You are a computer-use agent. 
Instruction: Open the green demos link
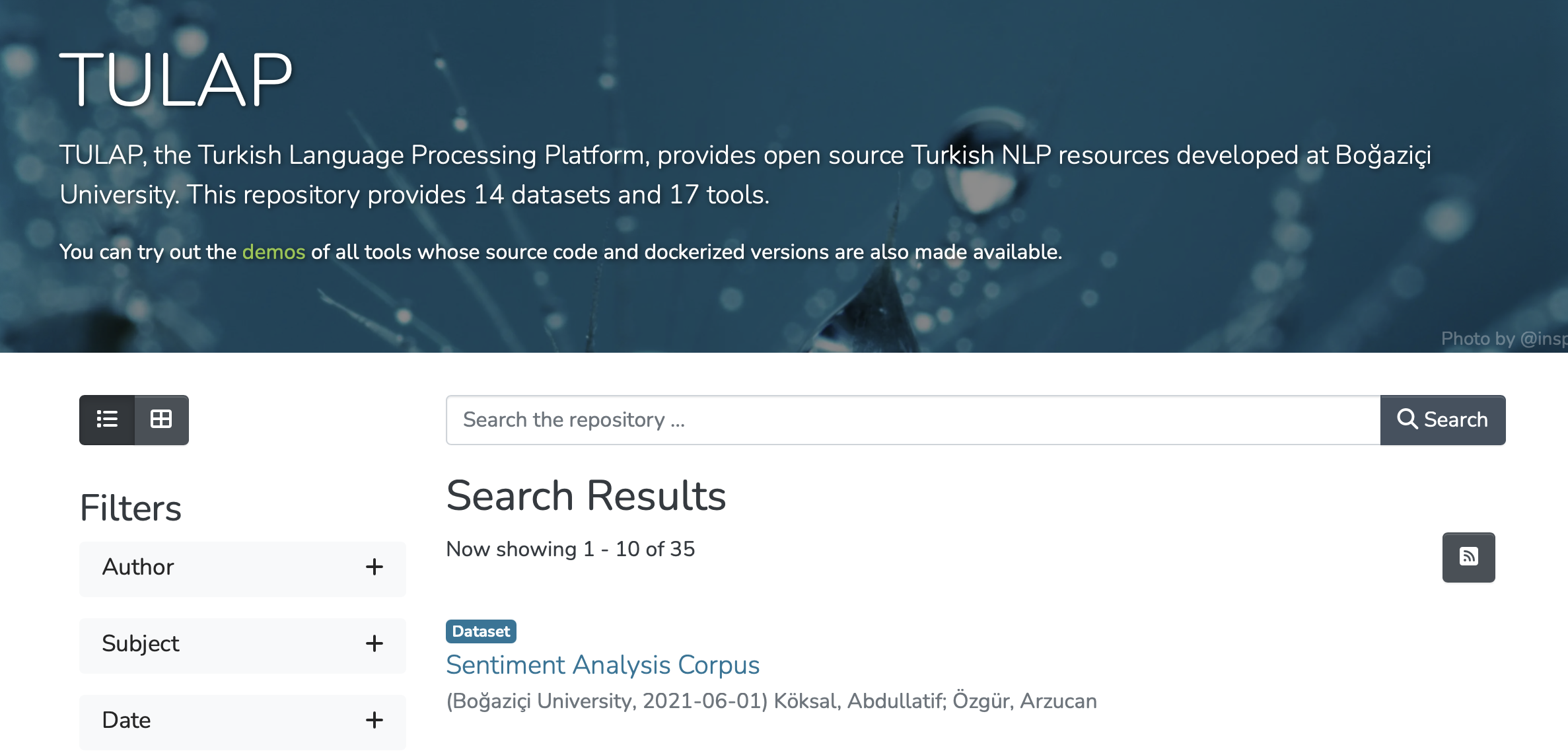click(x=273, y=252)
